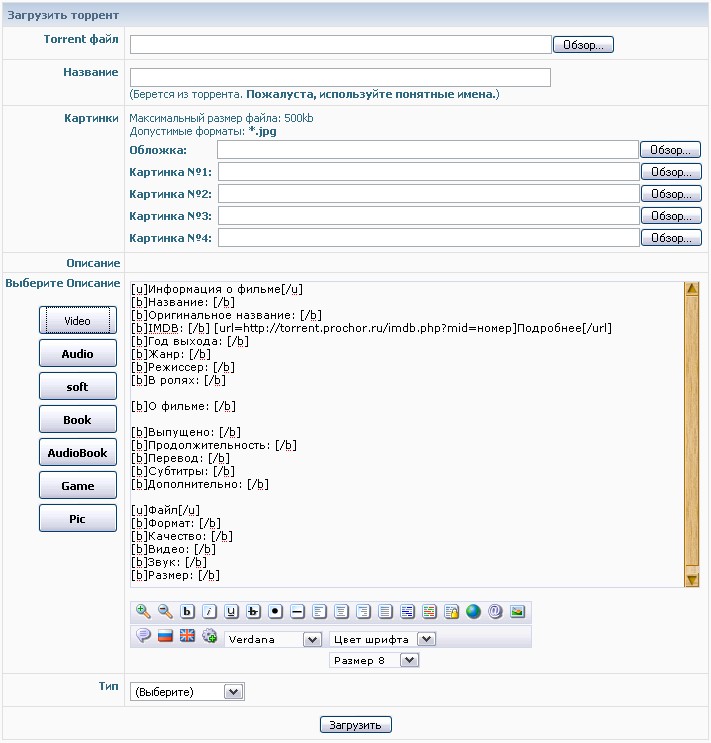Open the Тип (Выберите) dropdown
Image resolution: width=711 pixels, height=743 pixels.
pyautogui.click(x=187, y=692)
